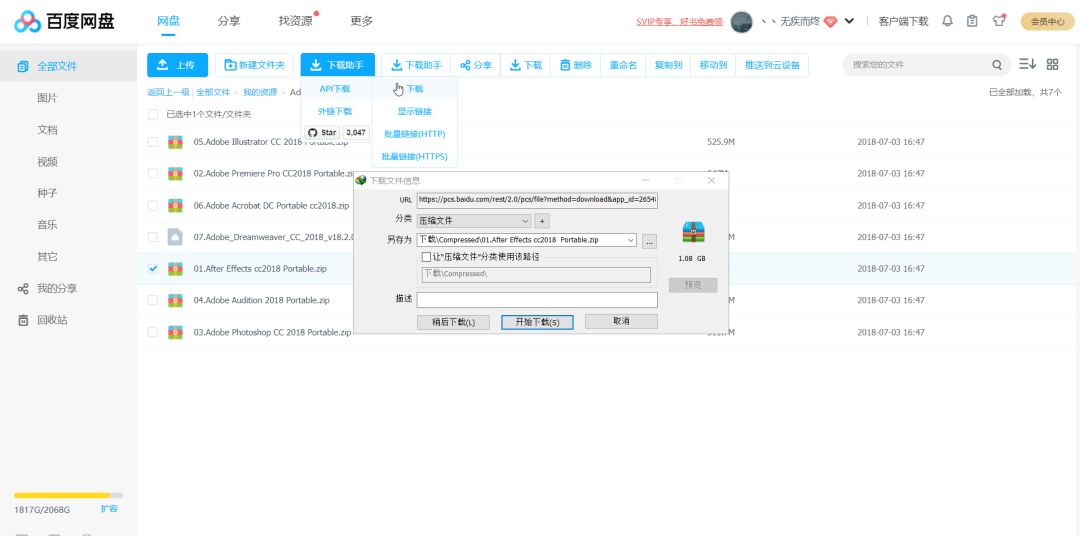Click zip icon of 05.Adobe Illustrator file
This screenshot has height=536, width=1080.
pyautogui.click(x=175, y=142)
